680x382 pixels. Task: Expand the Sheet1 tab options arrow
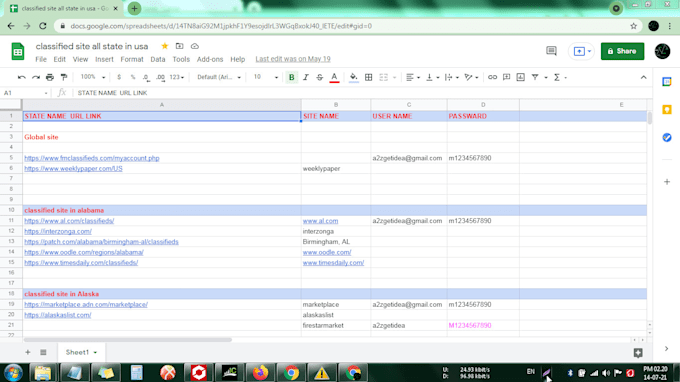pyautogui.click(x=95, y=353)
